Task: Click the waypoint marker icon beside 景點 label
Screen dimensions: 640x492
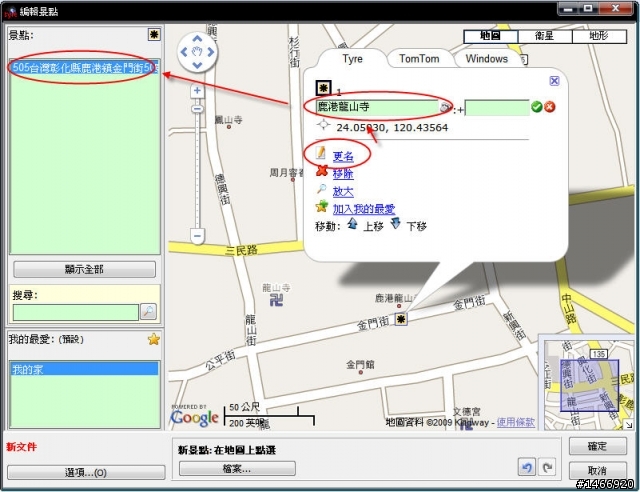Action: (154, 34)
